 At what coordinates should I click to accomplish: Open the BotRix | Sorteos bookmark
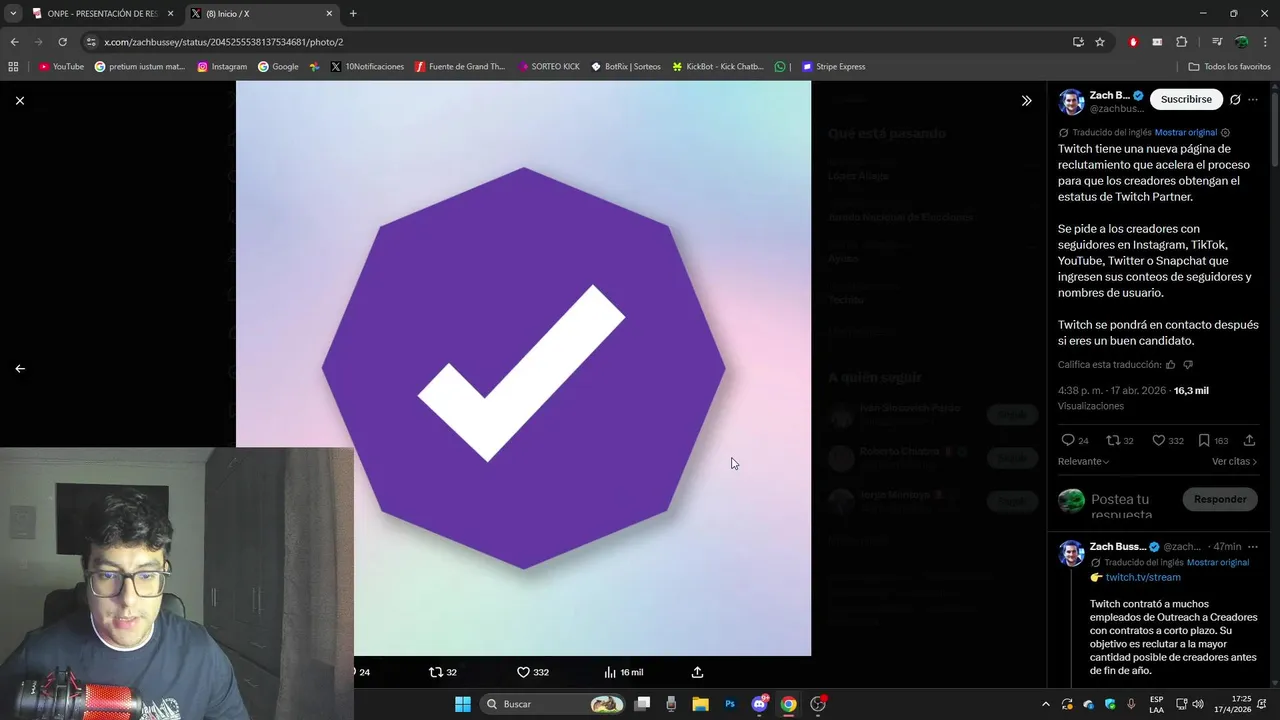pyautogui.click(x=626, y=67)
